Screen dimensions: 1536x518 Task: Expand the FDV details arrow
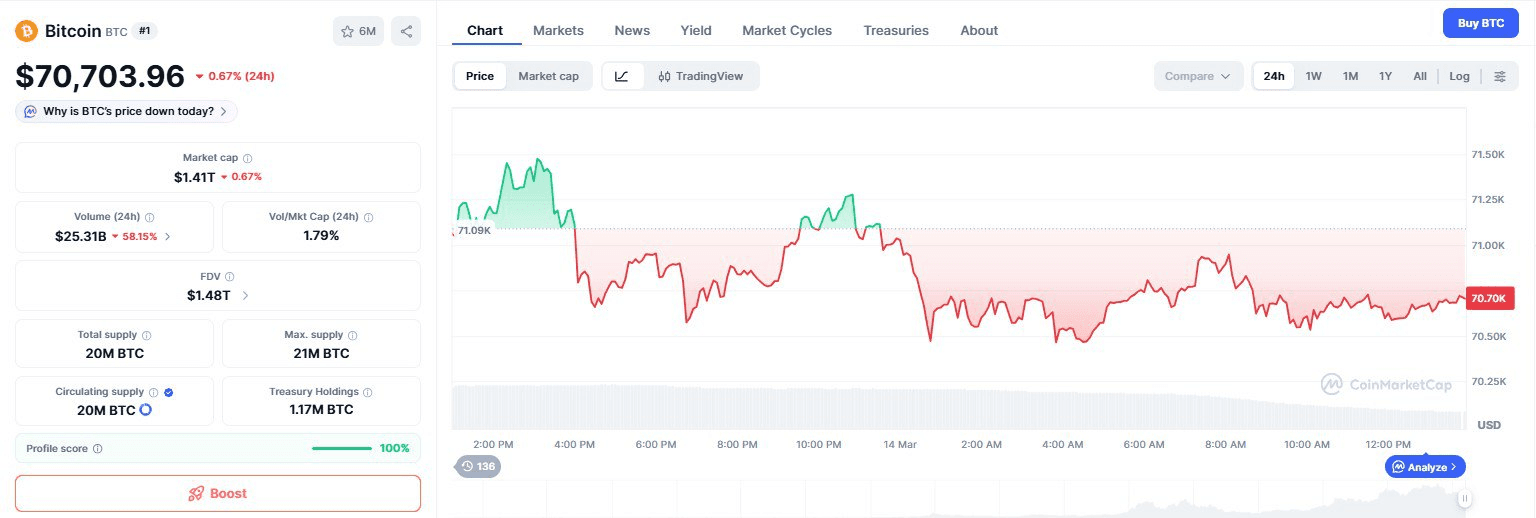click(245, 296)
